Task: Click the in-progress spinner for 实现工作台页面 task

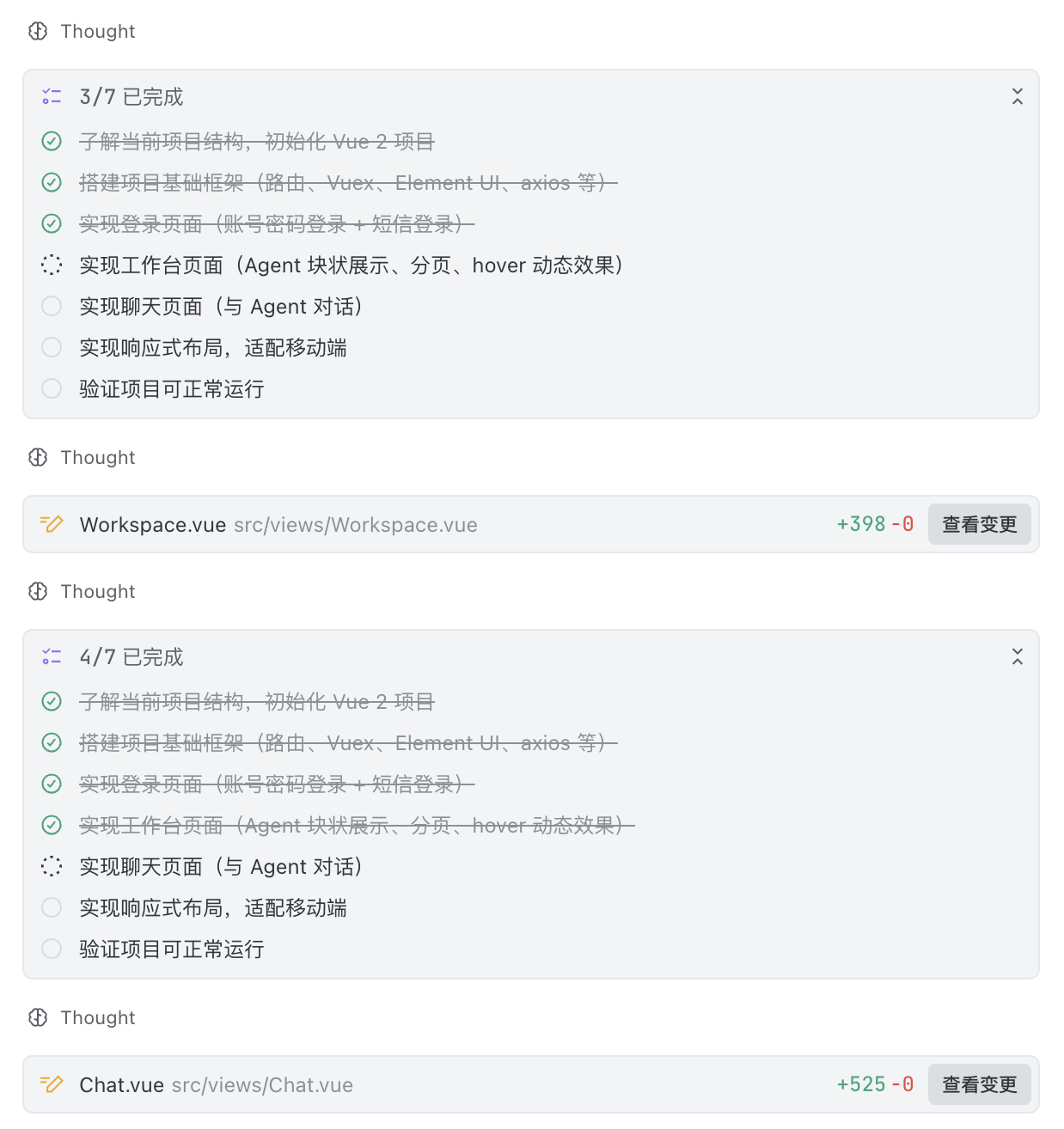Action: (x=52, y=265)
